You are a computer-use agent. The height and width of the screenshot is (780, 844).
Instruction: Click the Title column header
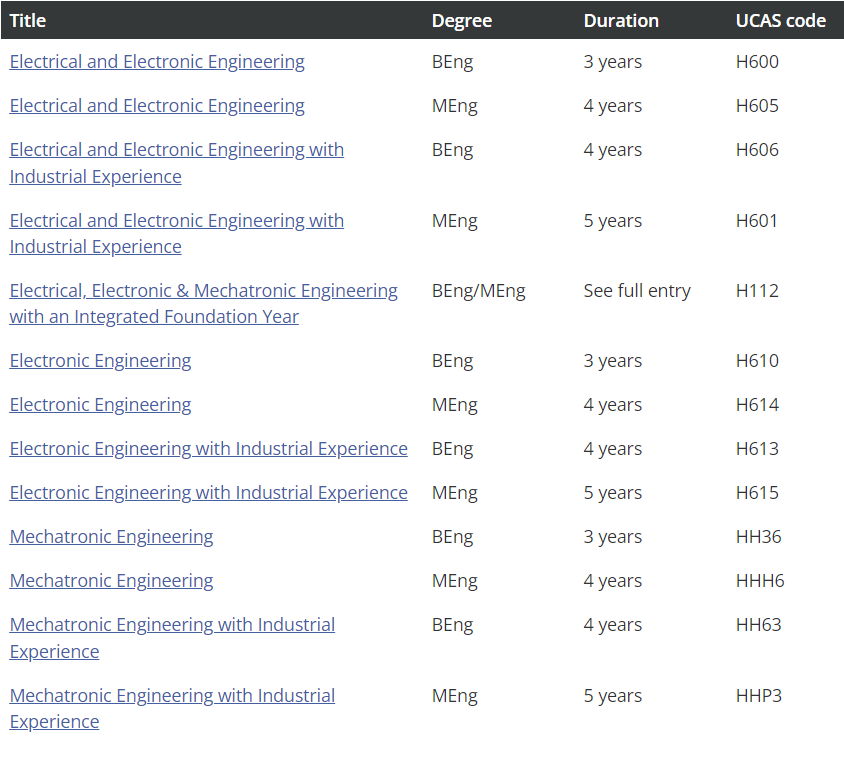coord(28,20)
